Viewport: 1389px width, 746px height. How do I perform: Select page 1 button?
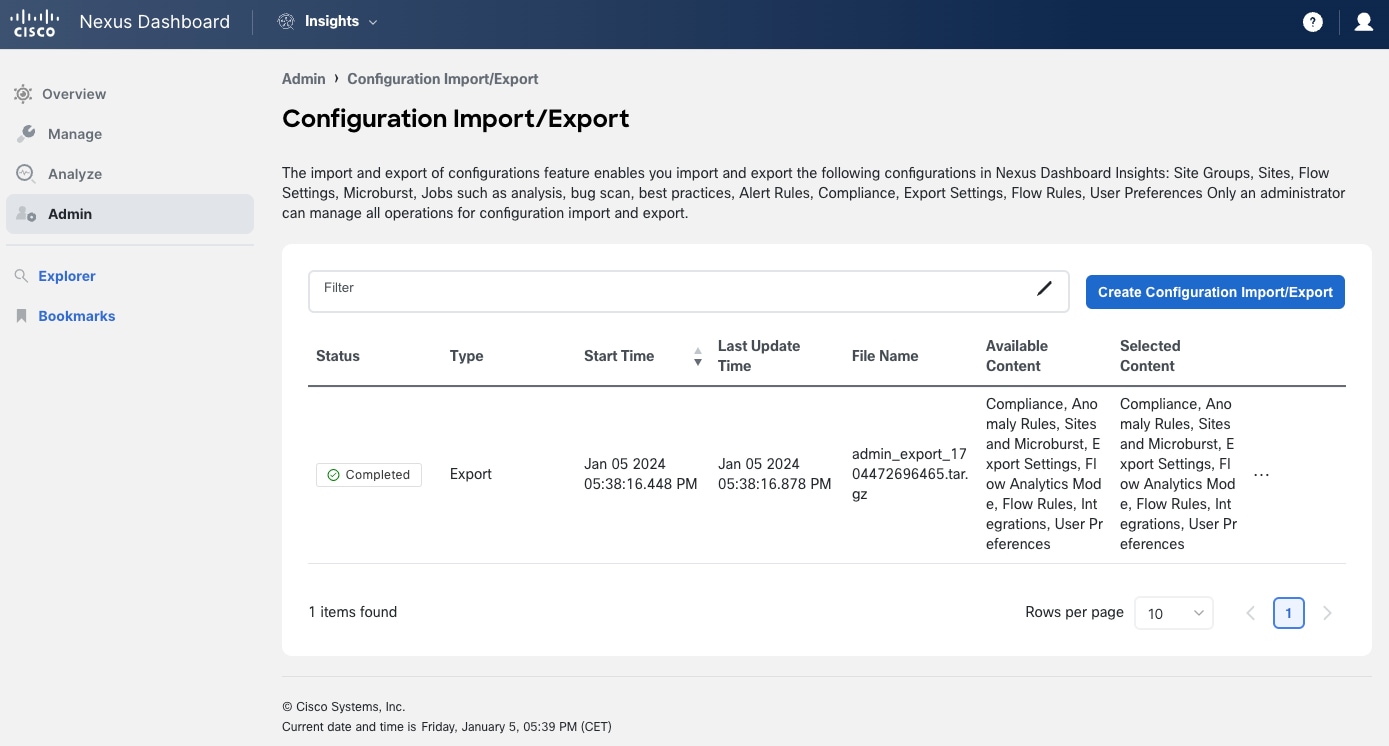tap(1289, 613)
